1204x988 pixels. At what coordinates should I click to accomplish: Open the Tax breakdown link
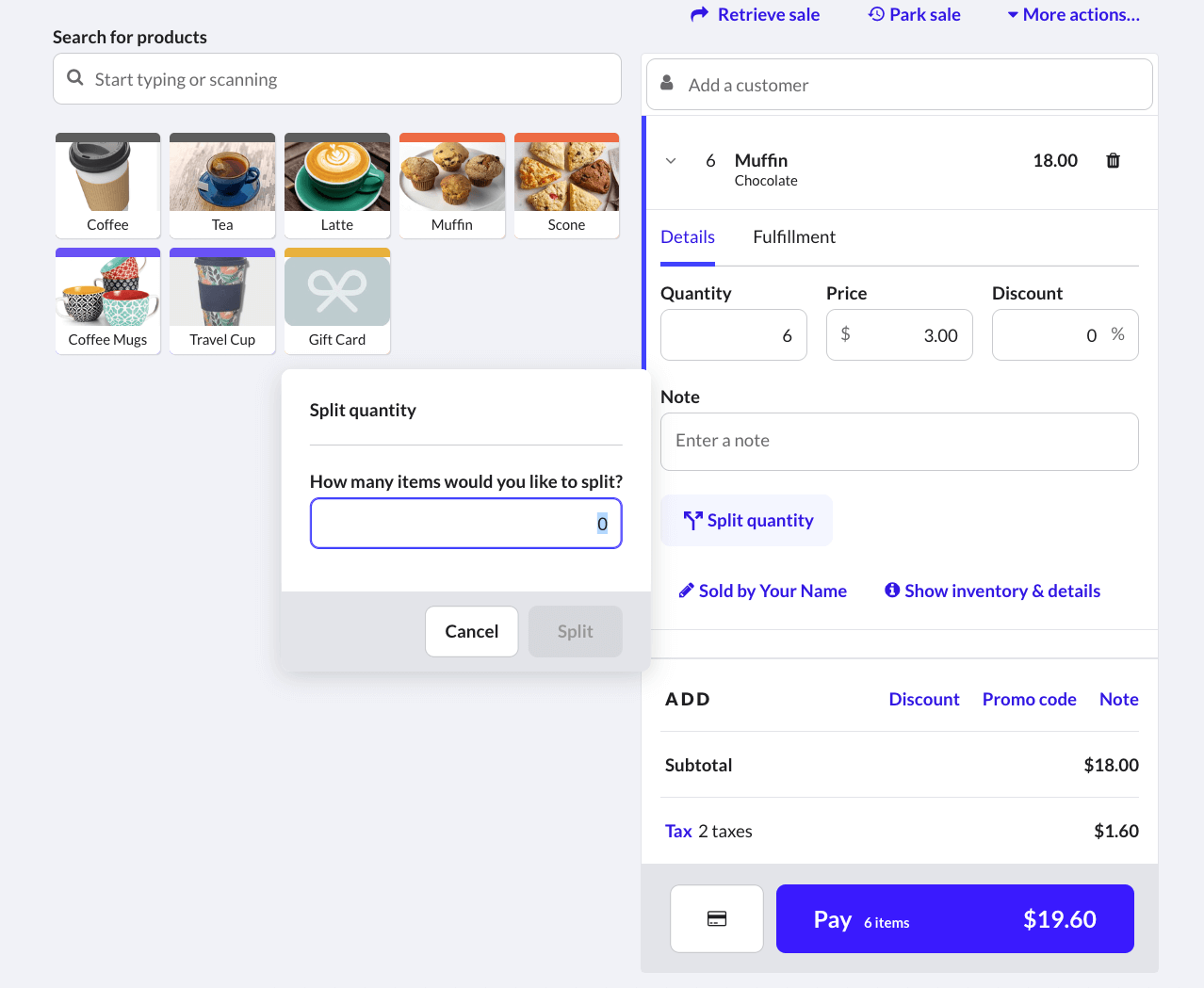[x=678, y=831]
